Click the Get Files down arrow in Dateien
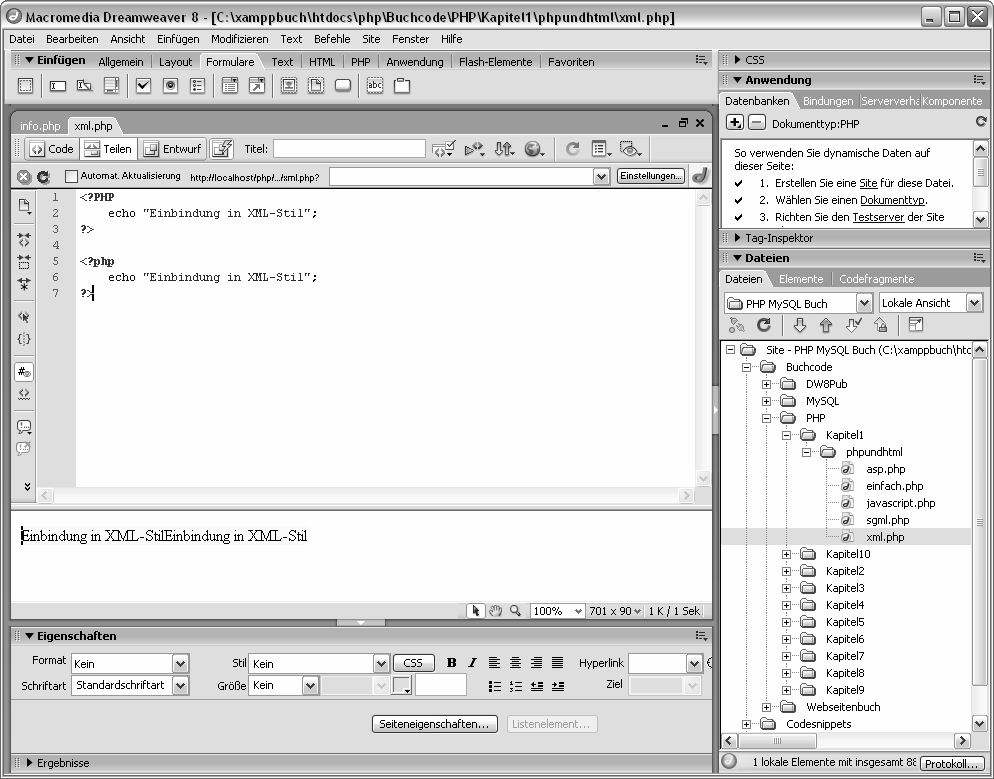 coord(799,325)
